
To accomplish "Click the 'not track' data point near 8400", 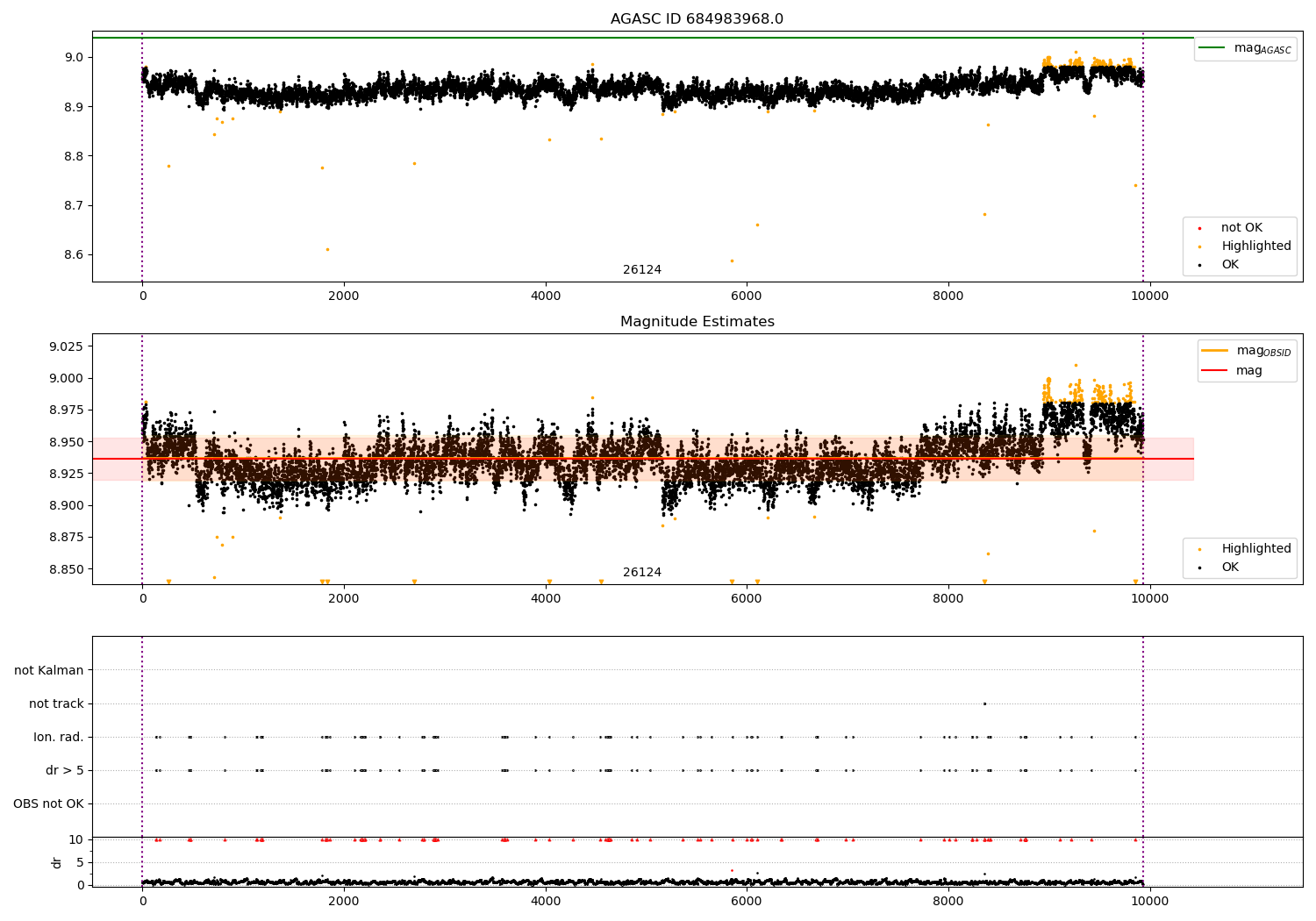I will [984, 703].
